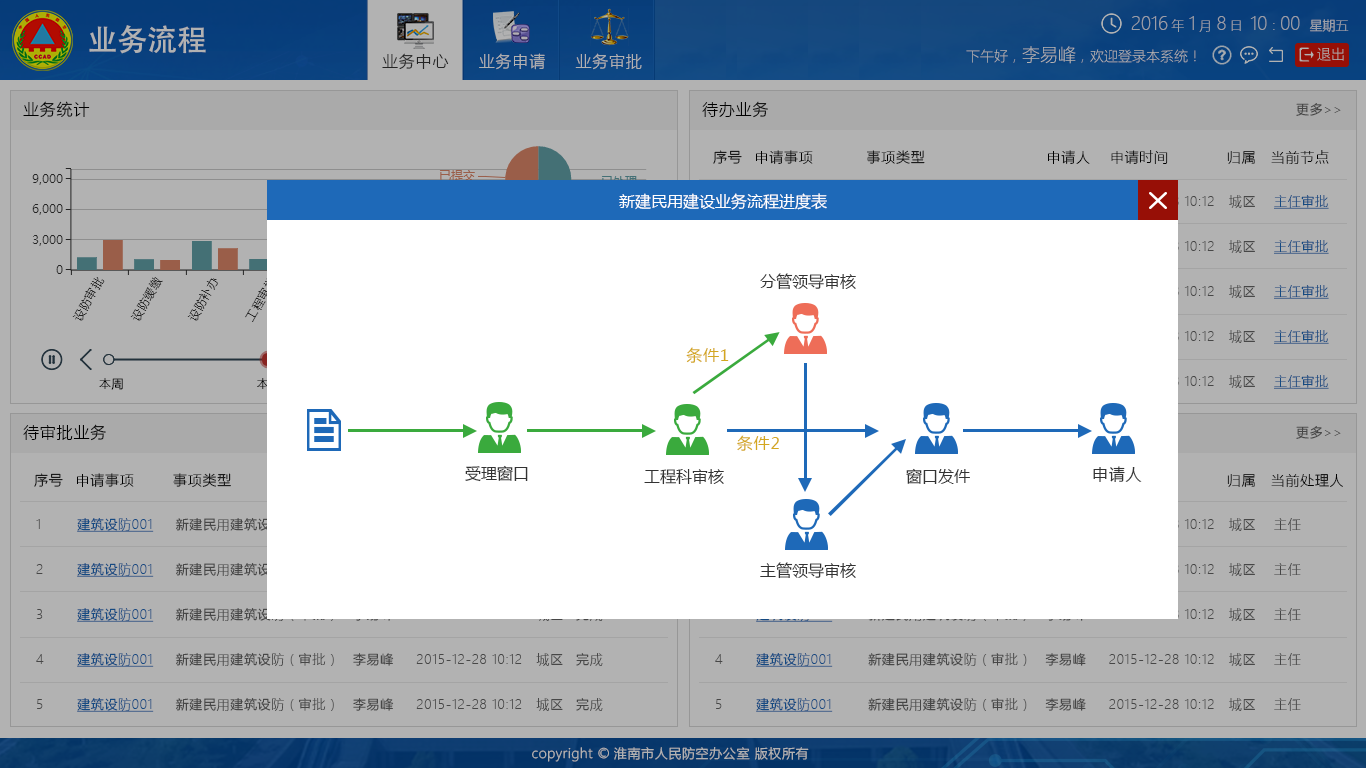Viewport: 1366px width, 768px height.
Task: Open 建筑设防001 in row 1 of 待审批业务
Action: 115,524
